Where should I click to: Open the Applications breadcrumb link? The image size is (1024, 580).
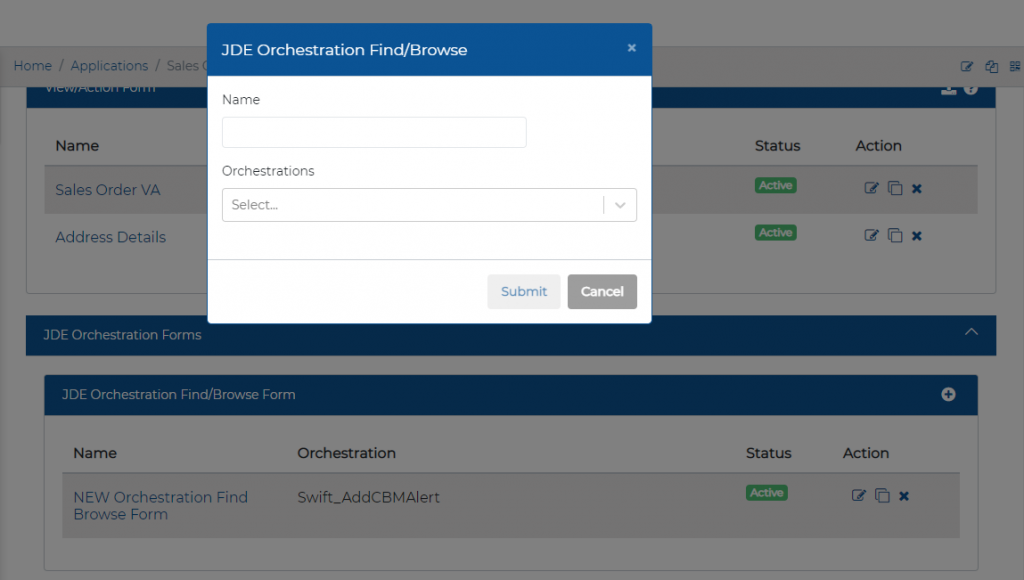tap(109, 65)
